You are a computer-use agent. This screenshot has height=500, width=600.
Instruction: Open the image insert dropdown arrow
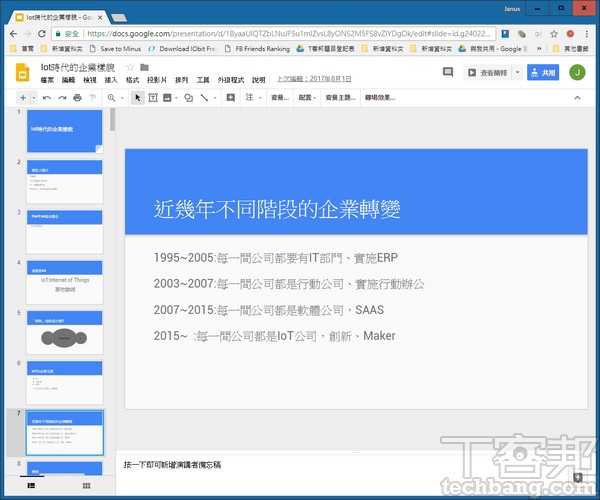176,98
